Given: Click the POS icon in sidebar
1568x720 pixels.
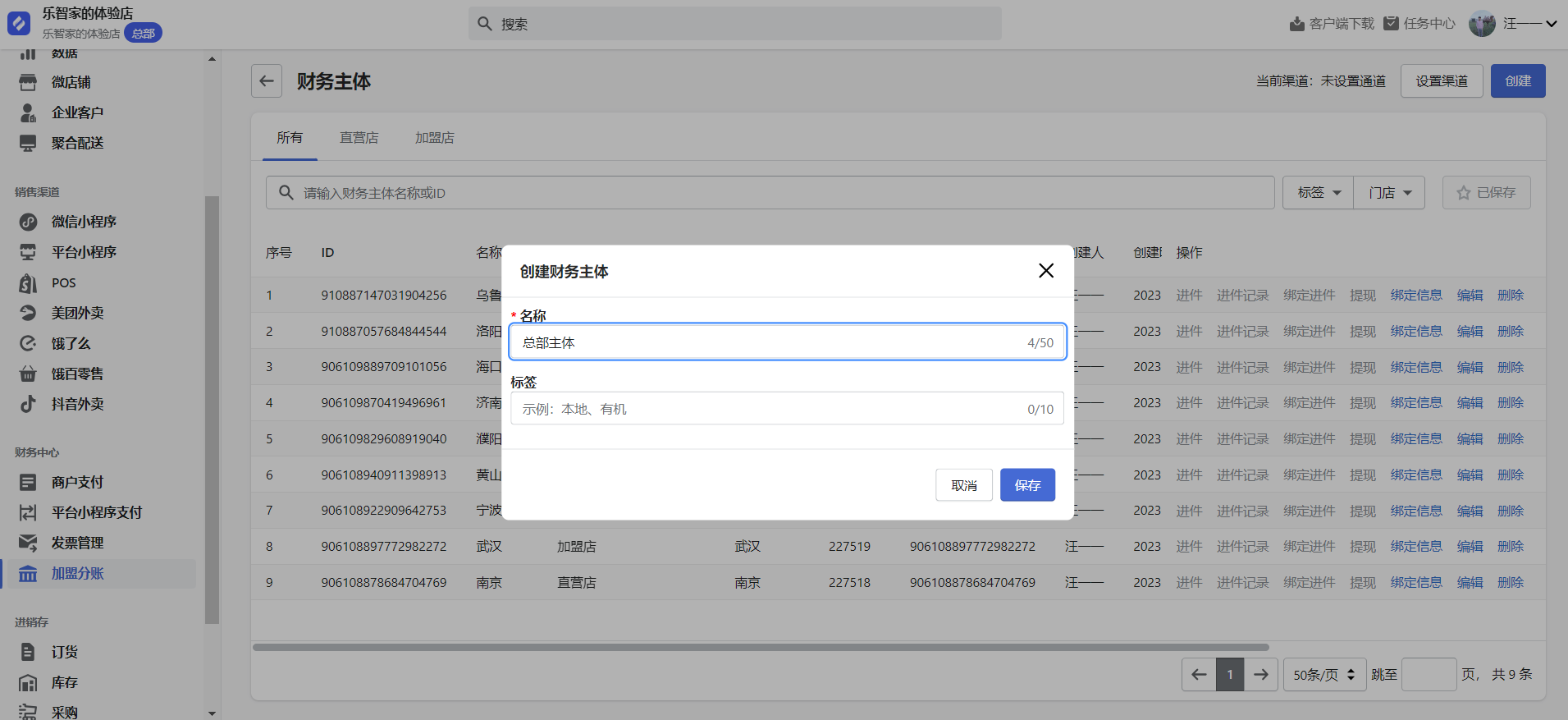Looking at the screenshot, I should pos(29,282).
